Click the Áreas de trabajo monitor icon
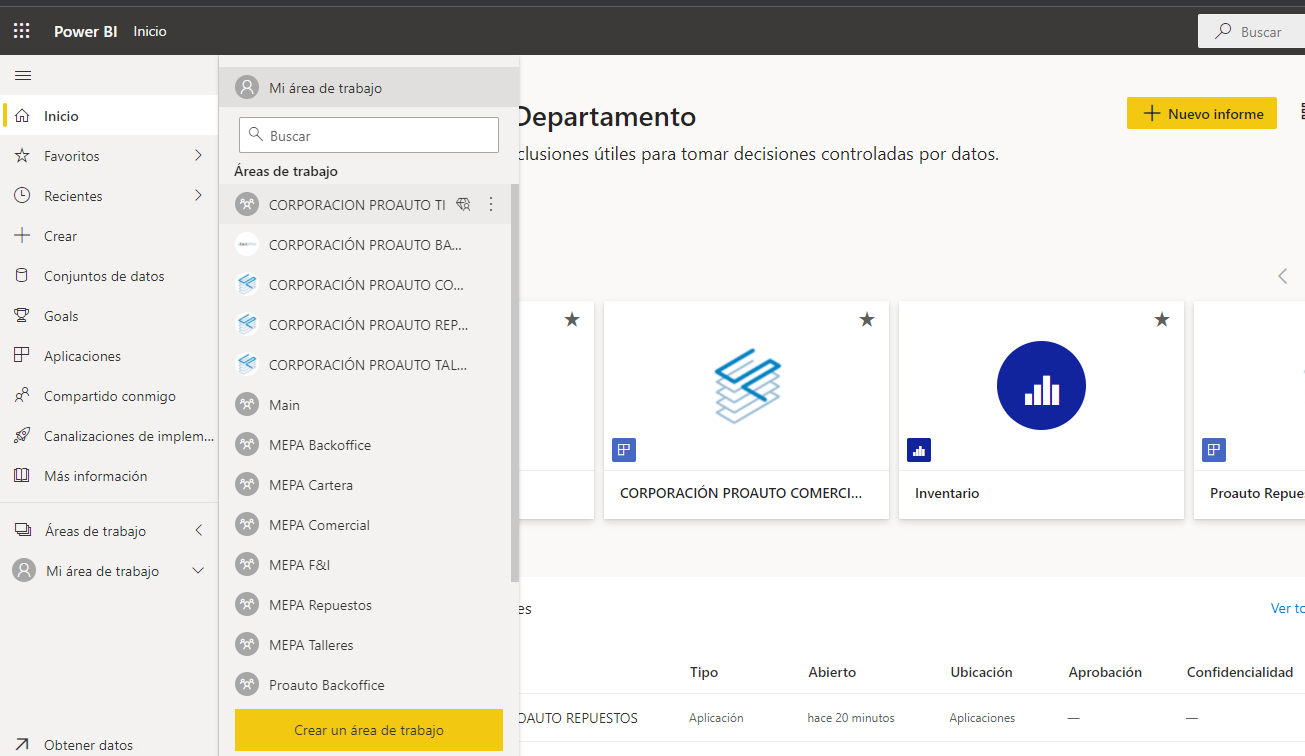The height and width of the screenshot is (756, 1305). coord(22,531)
